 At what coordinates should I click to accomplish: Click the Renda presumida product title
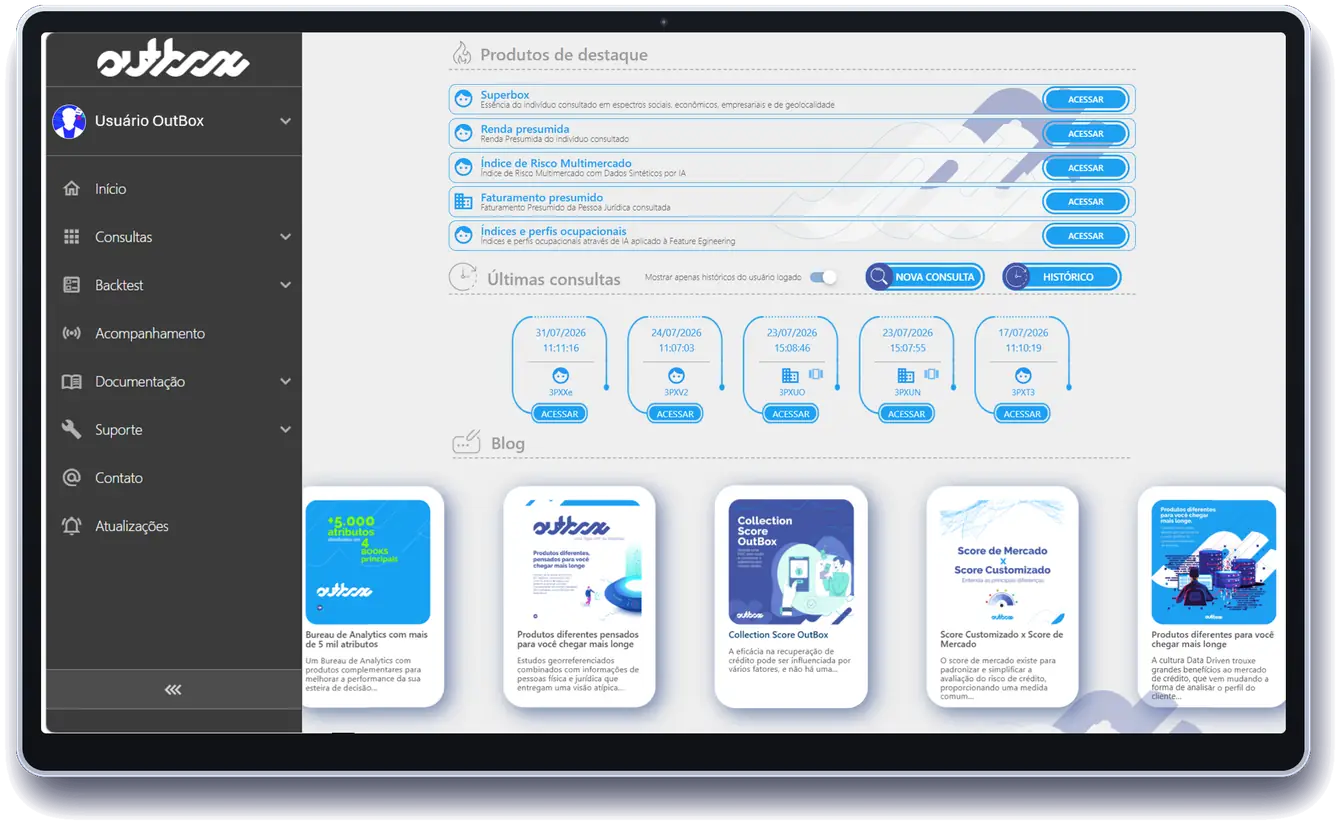[525, 129]
